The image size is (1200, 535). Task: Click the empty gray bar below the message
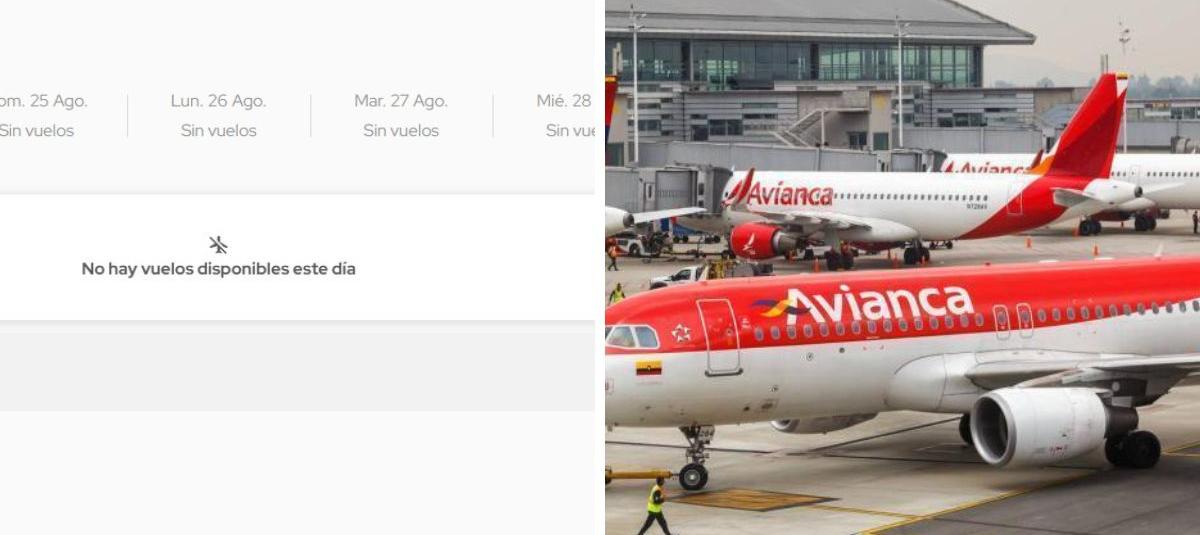tap(297, 371)
